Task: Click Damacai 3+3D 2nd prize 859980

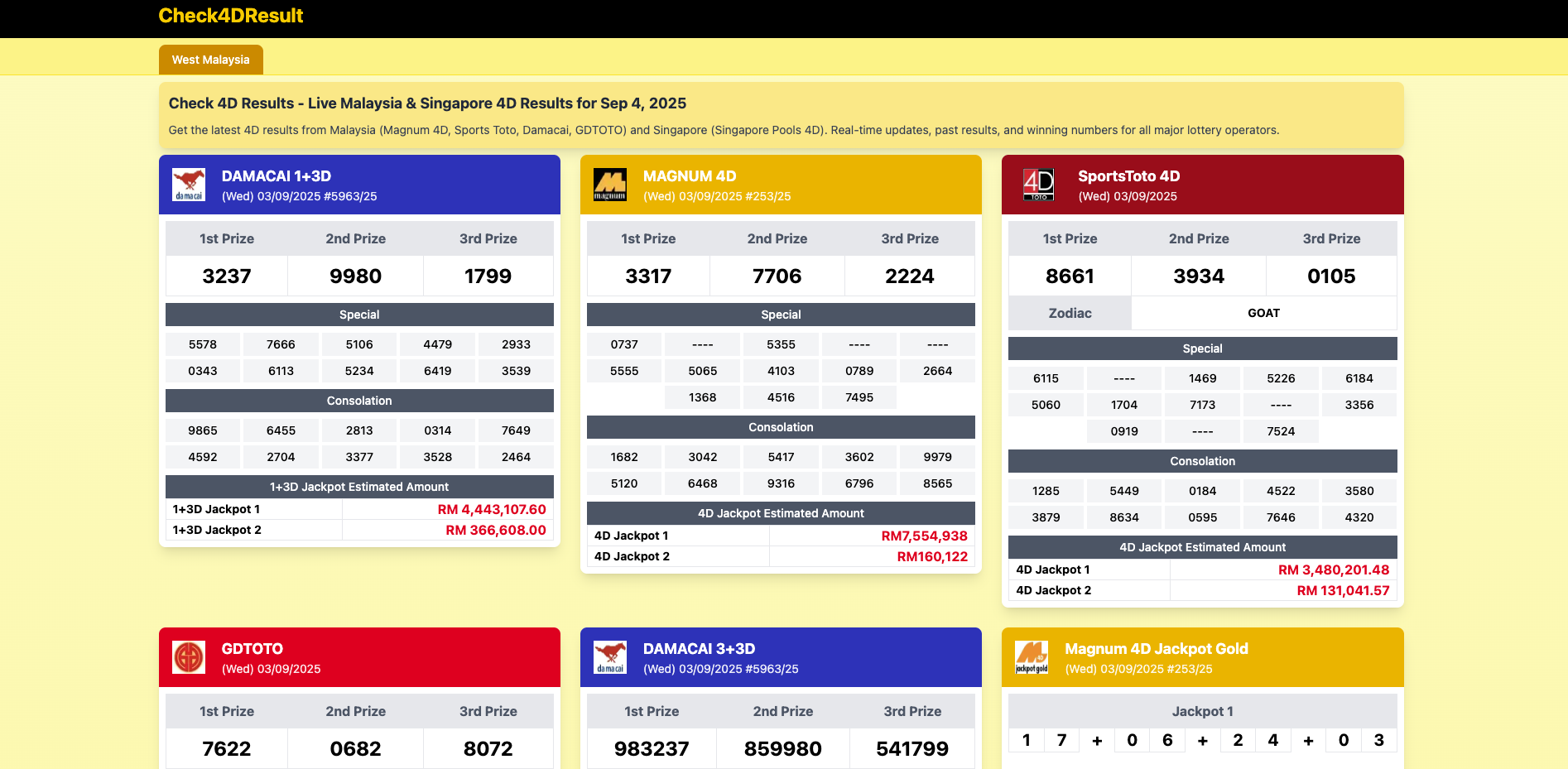Action: 782,749
